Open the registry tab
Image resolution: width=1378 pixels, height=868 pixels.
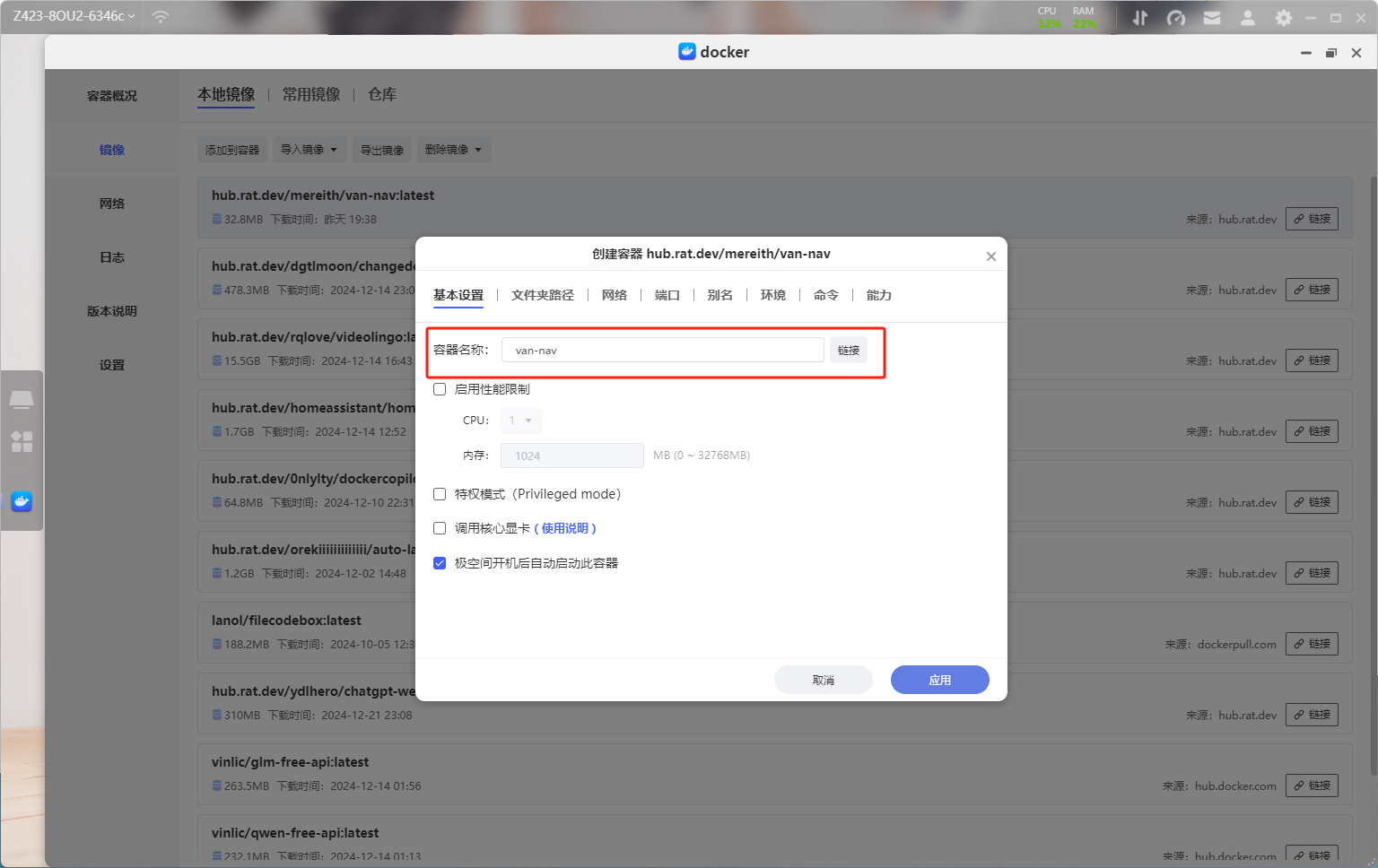[x=382, y=94]
